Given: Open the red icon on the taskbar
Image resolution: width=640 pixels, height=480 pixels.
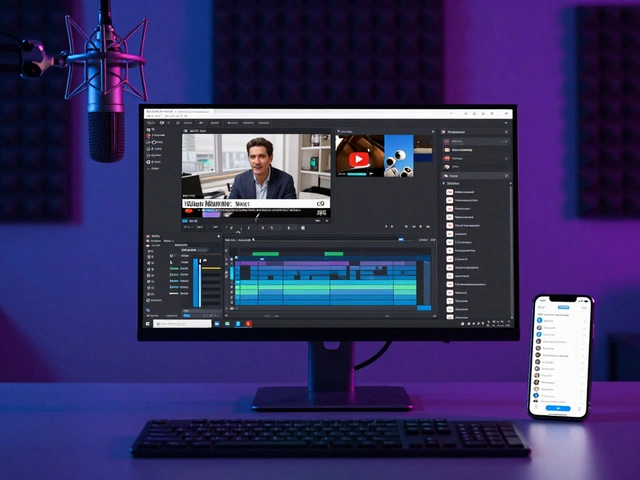Looking at the screenshot, I should (248, 324).
